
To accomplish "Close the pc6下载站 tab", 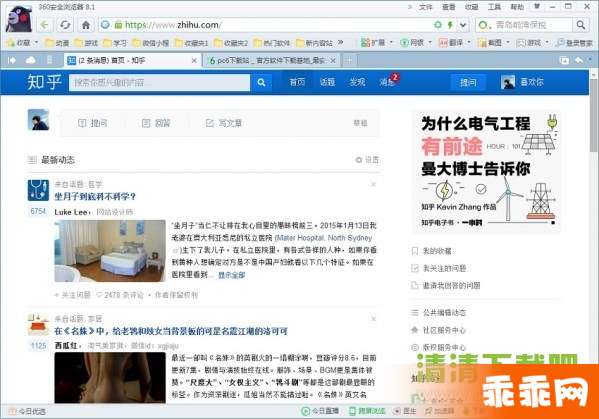I will click(333, 60).
